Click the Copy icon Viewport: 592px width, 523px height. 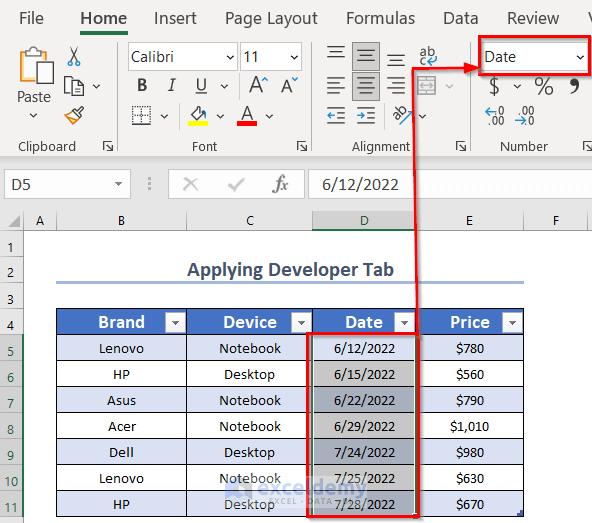pyautogui.click(x=74, y=86)
